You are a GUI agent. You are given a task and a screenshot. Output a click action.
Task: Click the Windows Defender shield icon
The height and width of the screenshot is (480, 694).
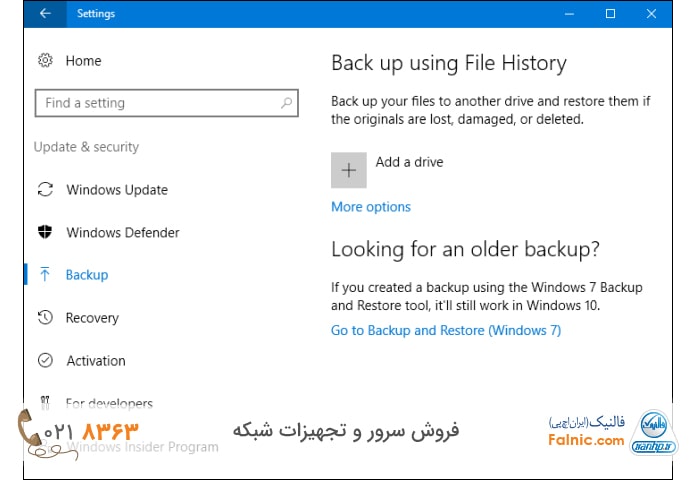(x=45, y=233)
